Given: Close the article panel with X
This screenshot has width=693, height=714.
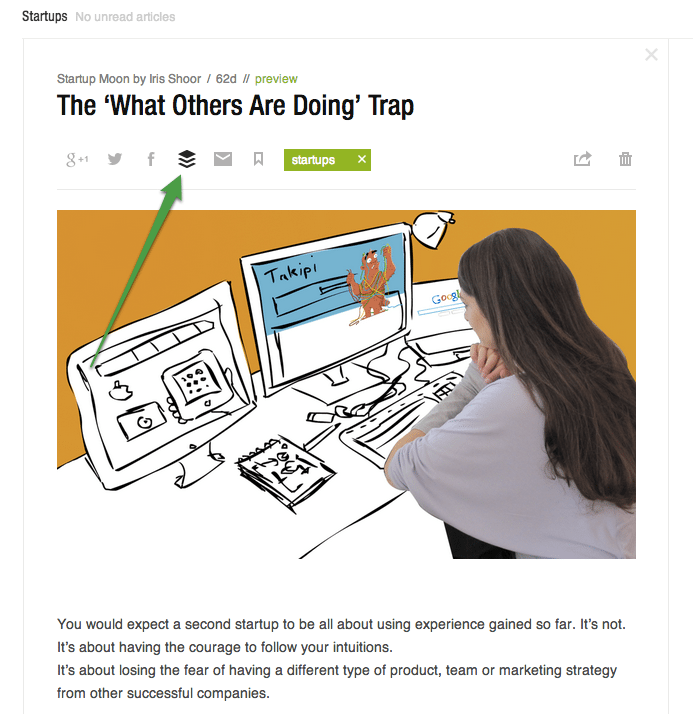Looking at the screenshot, I should (651, 55).
